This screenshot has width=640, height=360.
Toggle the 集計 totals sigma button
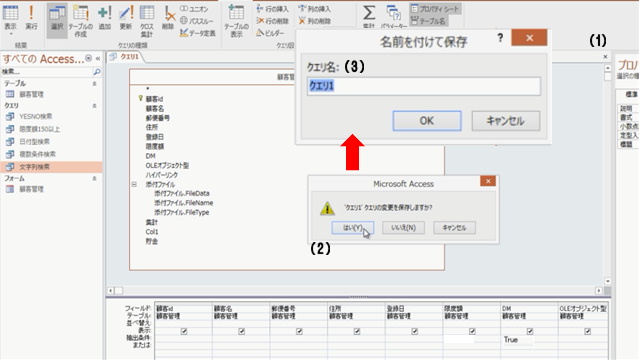pos(369,16)
